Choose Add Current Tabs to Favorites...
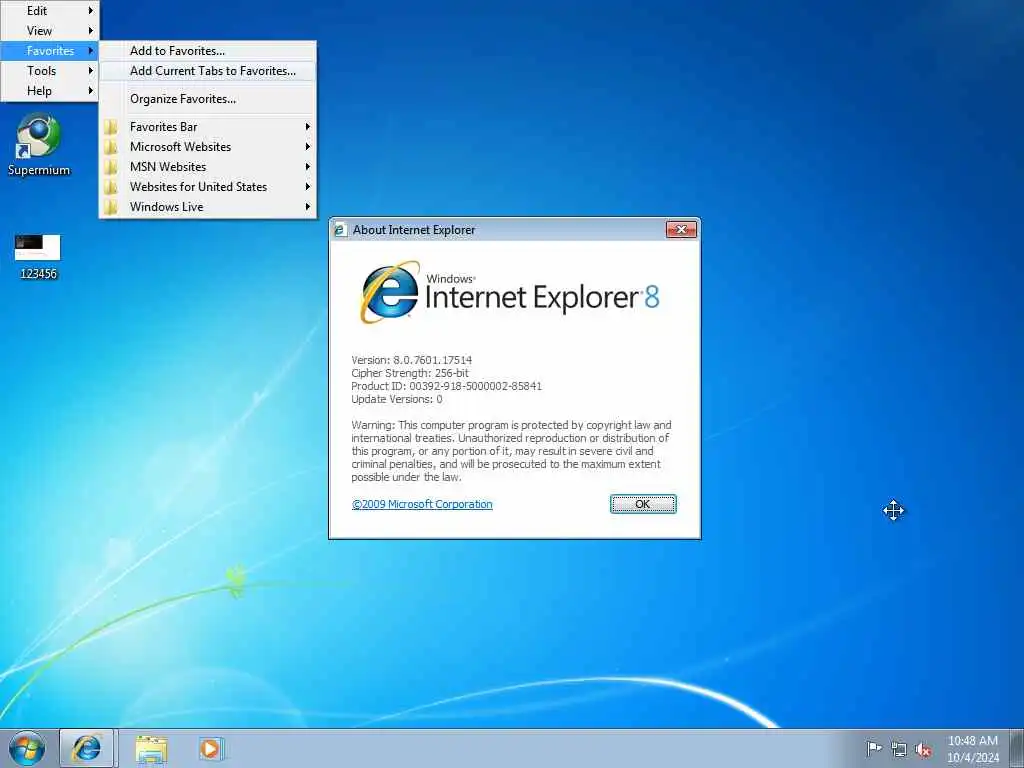This screenshot has width=1024, height=768. coord(208,71)
